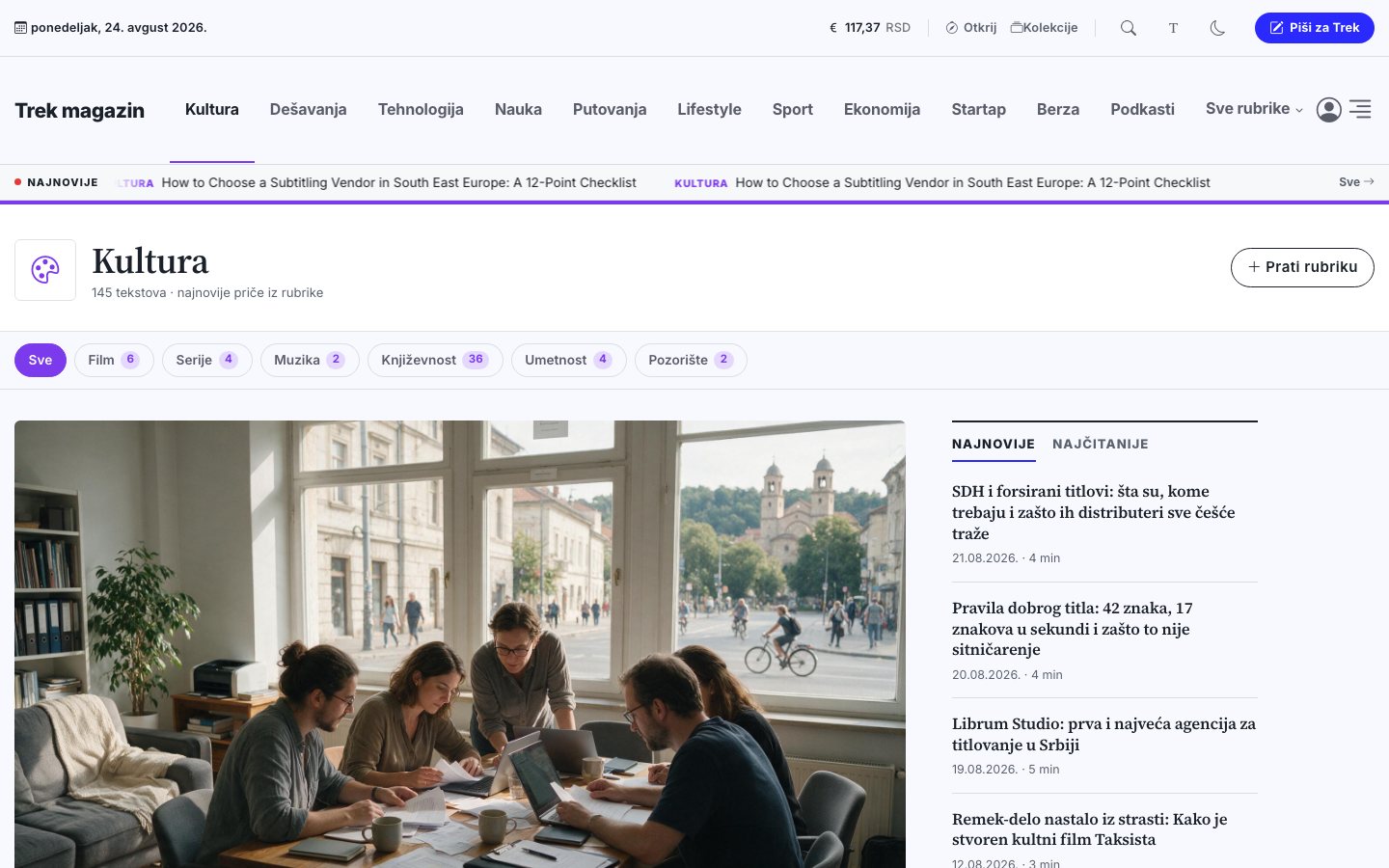Filter by Književnost category chip
Screen dimensions: 1389x868
click(435, 360)
